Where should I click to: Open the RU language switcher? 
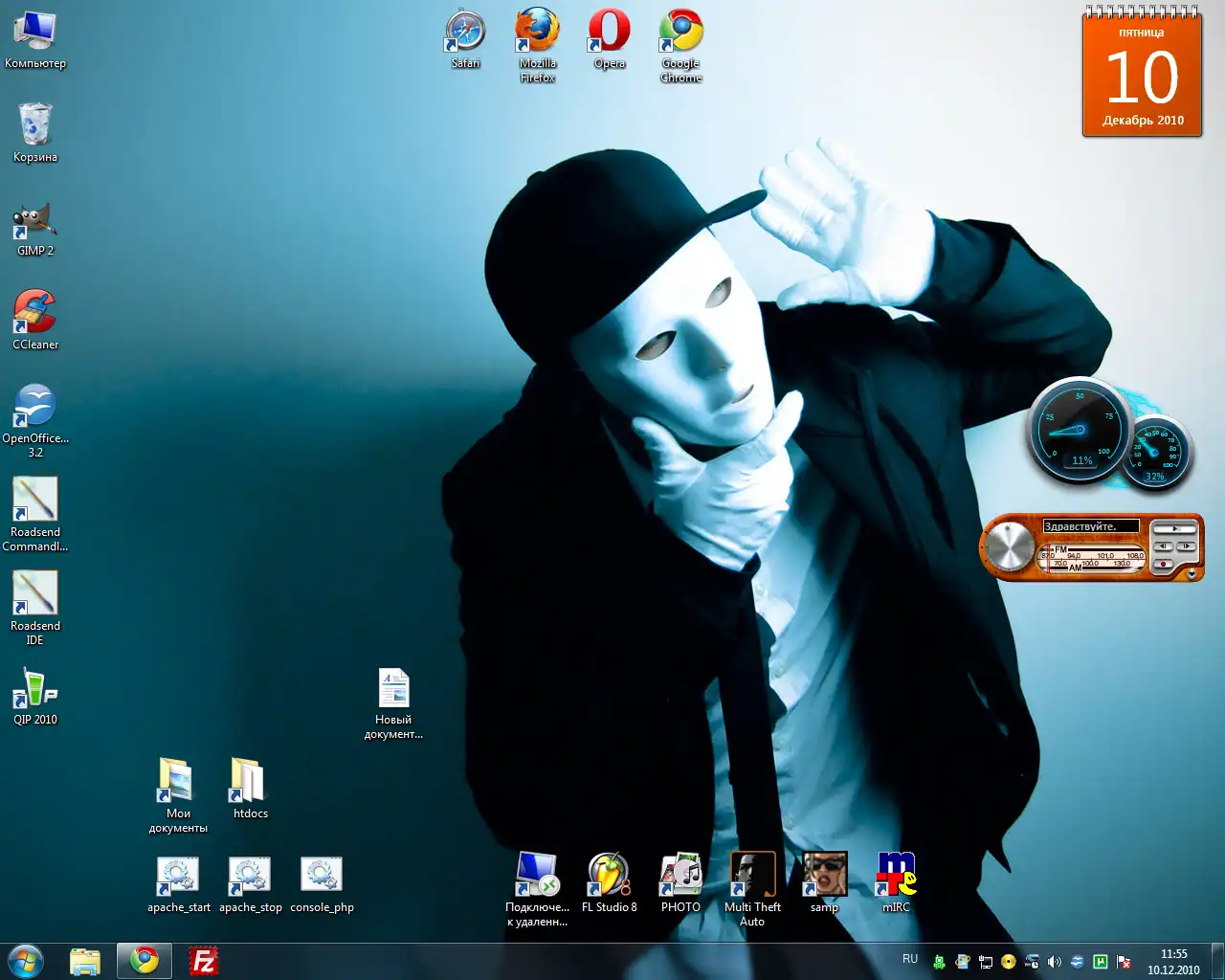pyautogui.click(x=910, y=959)
